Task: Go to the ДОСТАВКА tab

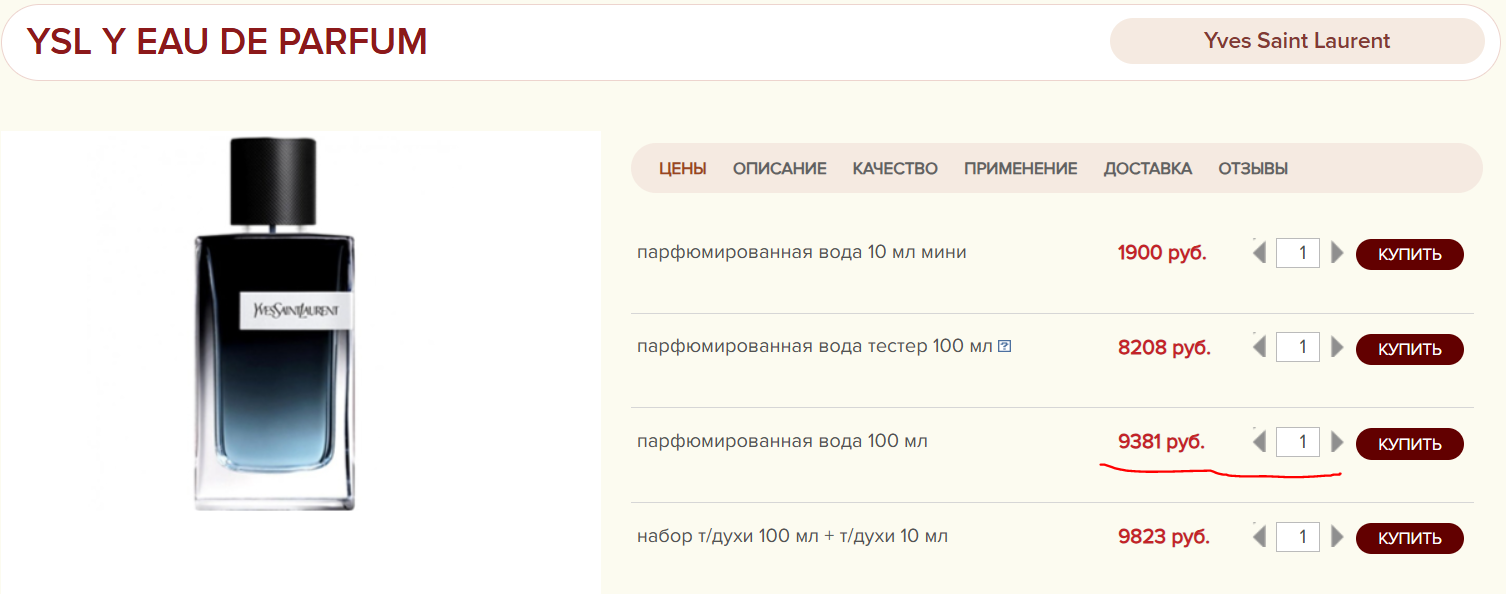Action: pyautogui.click(x=1148, y=169)
